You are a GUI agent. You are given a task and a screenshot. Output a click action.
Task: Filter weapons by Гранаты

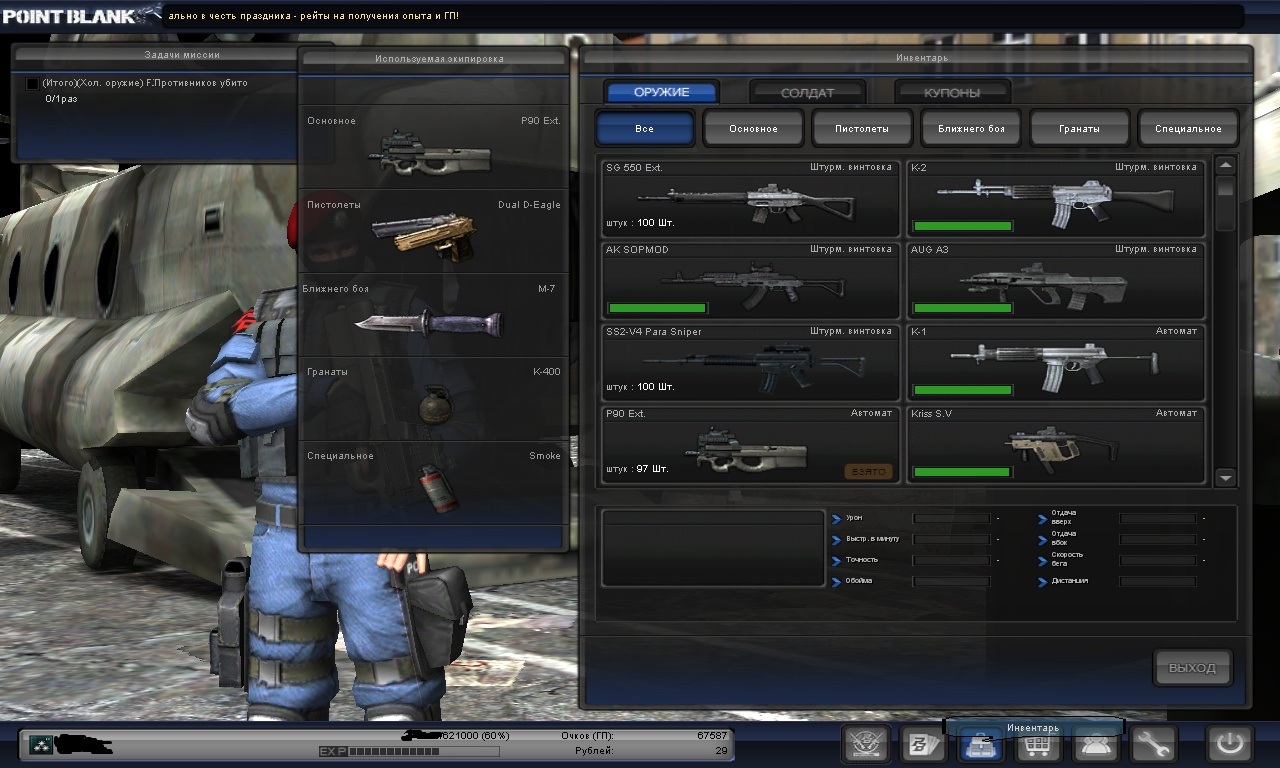pyautogui.click(x=1080, y=128)
